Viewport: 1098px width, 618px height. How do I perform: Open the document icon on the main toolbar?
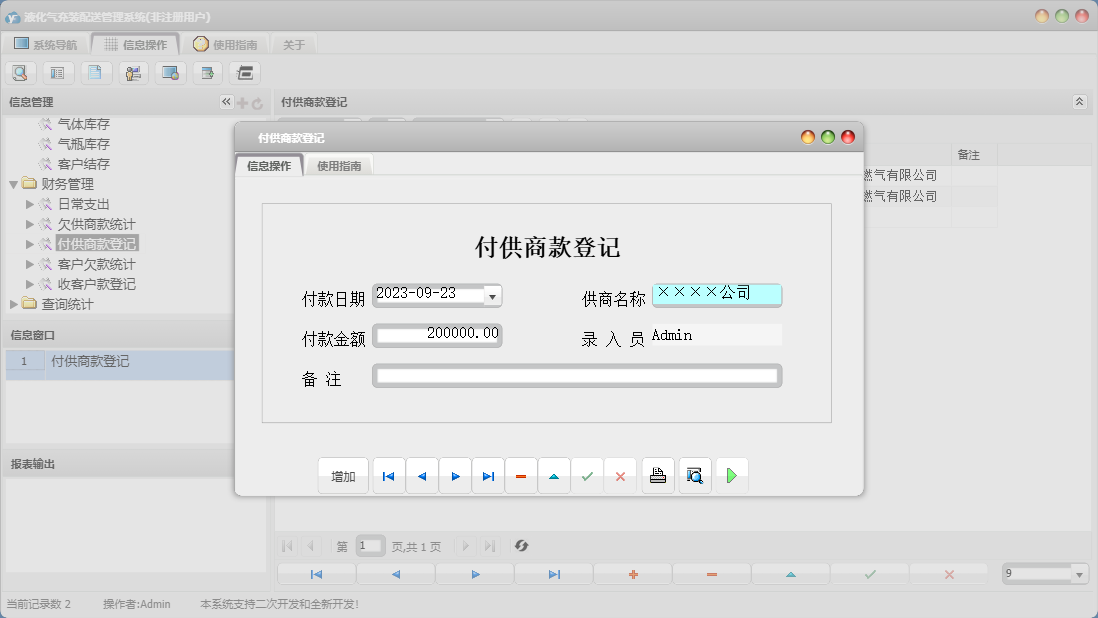point(95,72)
